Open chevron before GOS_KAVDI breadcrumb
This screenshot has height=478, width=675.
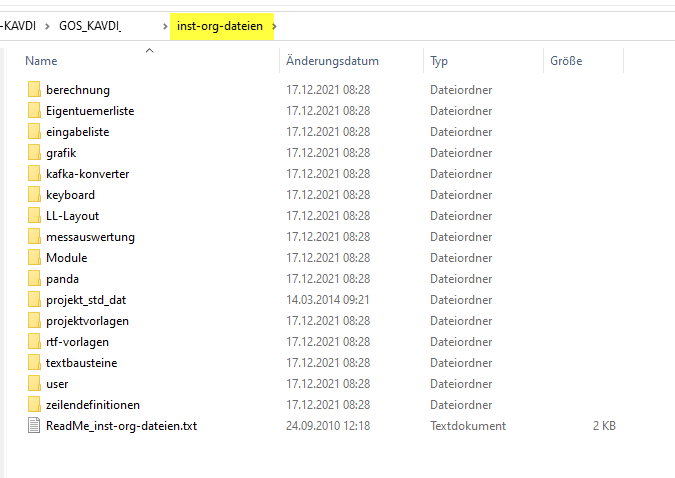click(47, 26)
